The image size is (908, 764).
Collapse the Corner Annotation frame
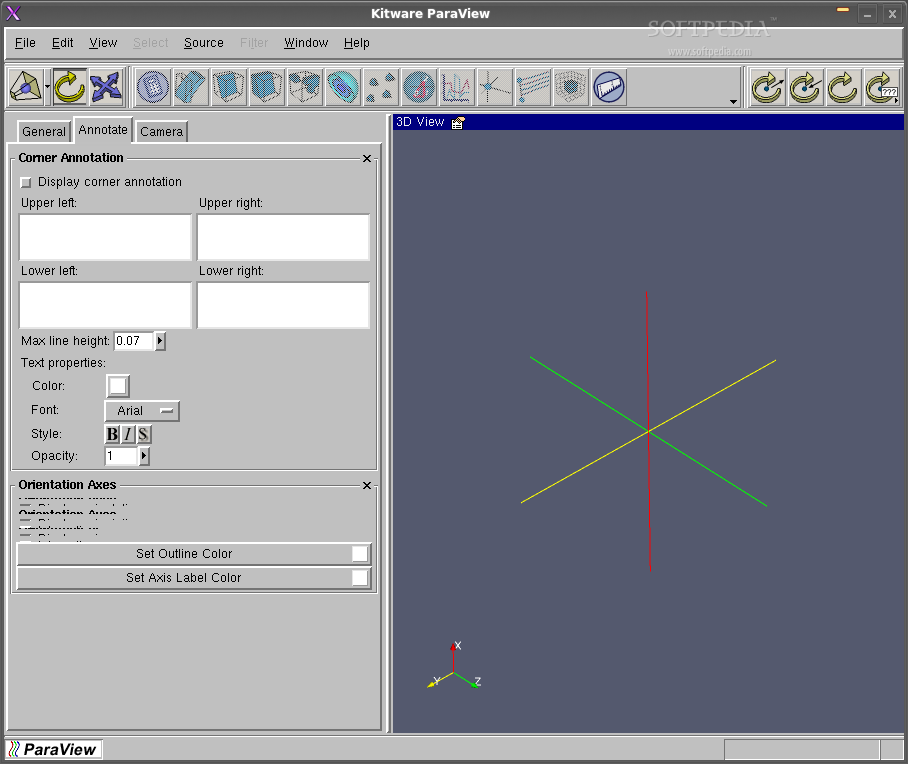pyautogui.click(x=367, y=158)
